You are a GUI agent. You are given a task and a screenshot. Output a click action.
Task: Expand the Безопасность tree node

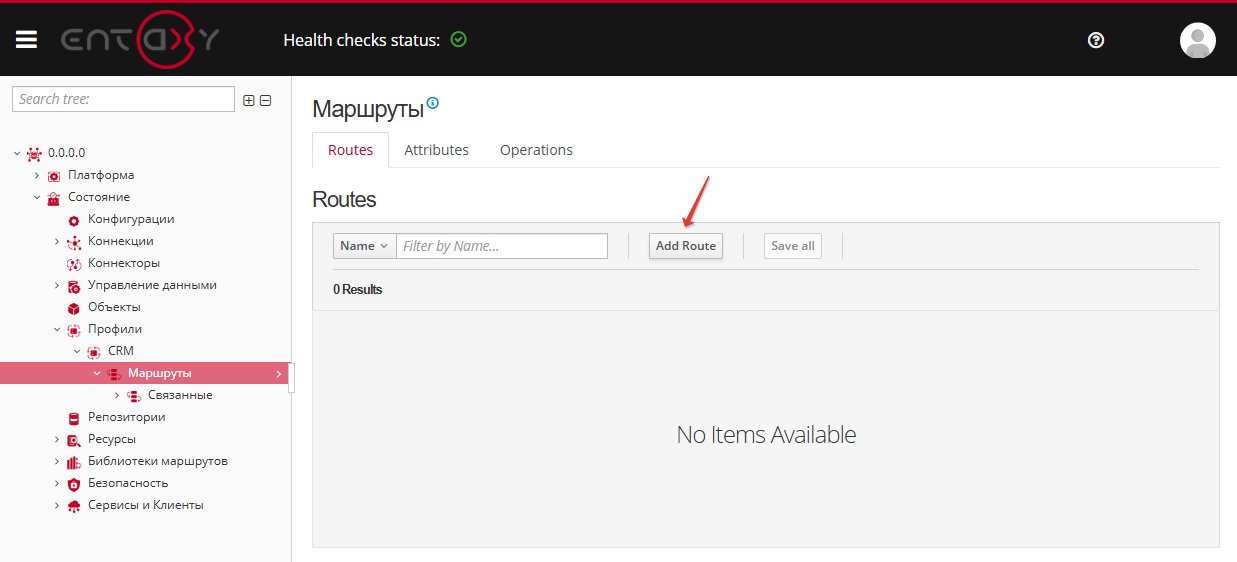pos(57,483)
